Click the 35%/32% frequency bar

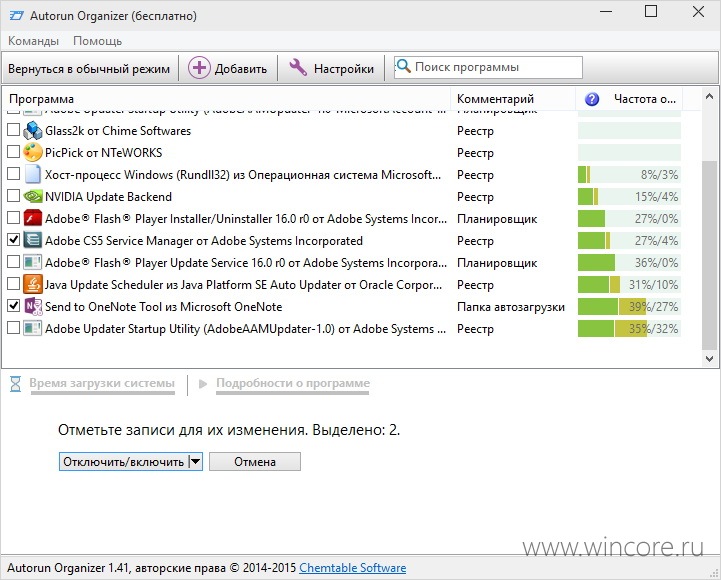pyautogui.click(x=629, y=329)
